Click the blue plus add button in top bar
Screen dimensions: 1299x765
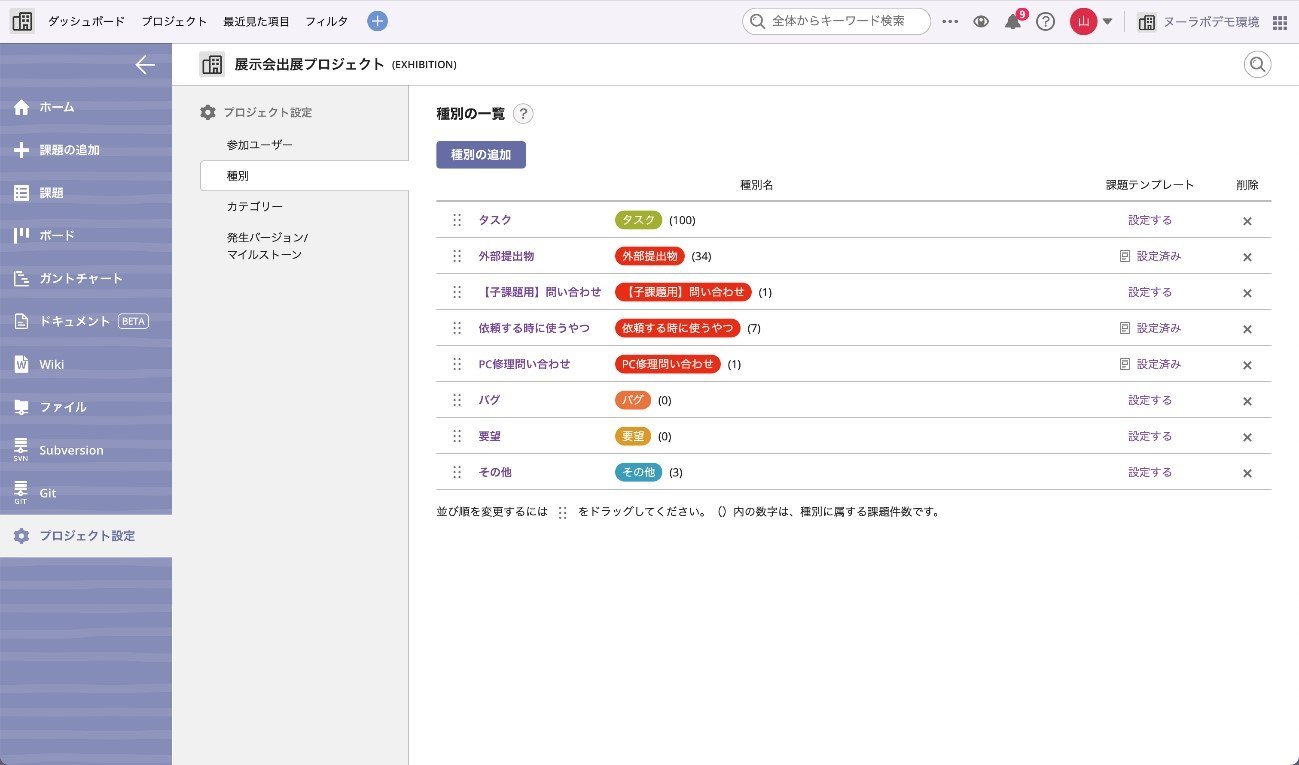377,21
